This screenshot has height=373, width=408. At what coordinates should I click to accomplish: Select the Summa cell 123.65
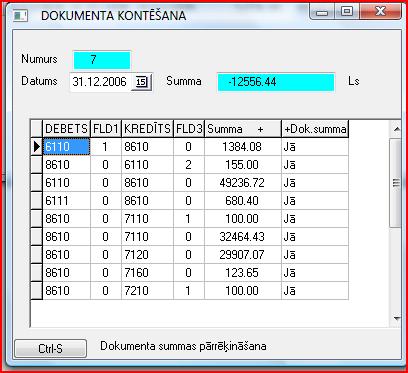point(243,273)
